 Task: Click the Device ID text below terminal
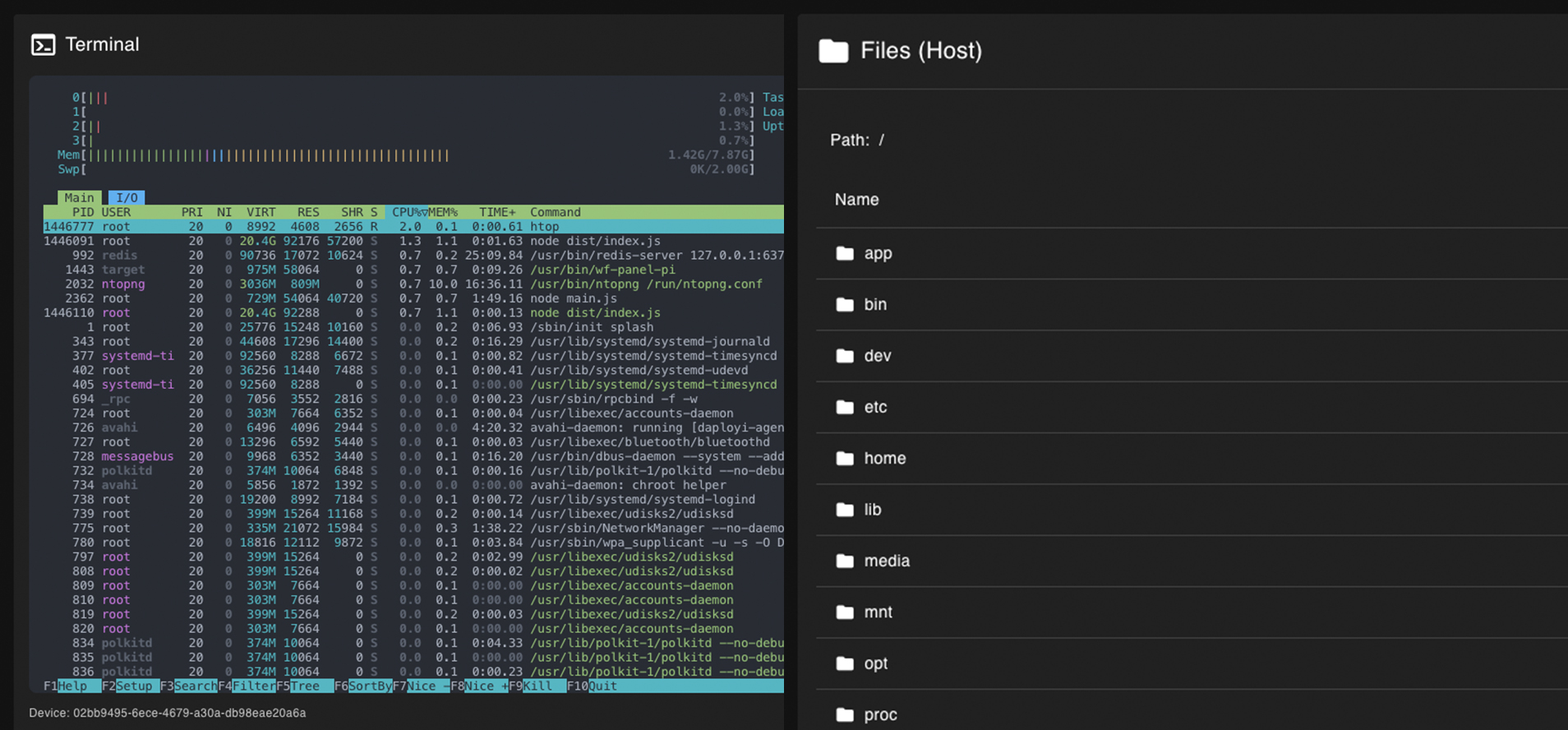click(168, 713)
